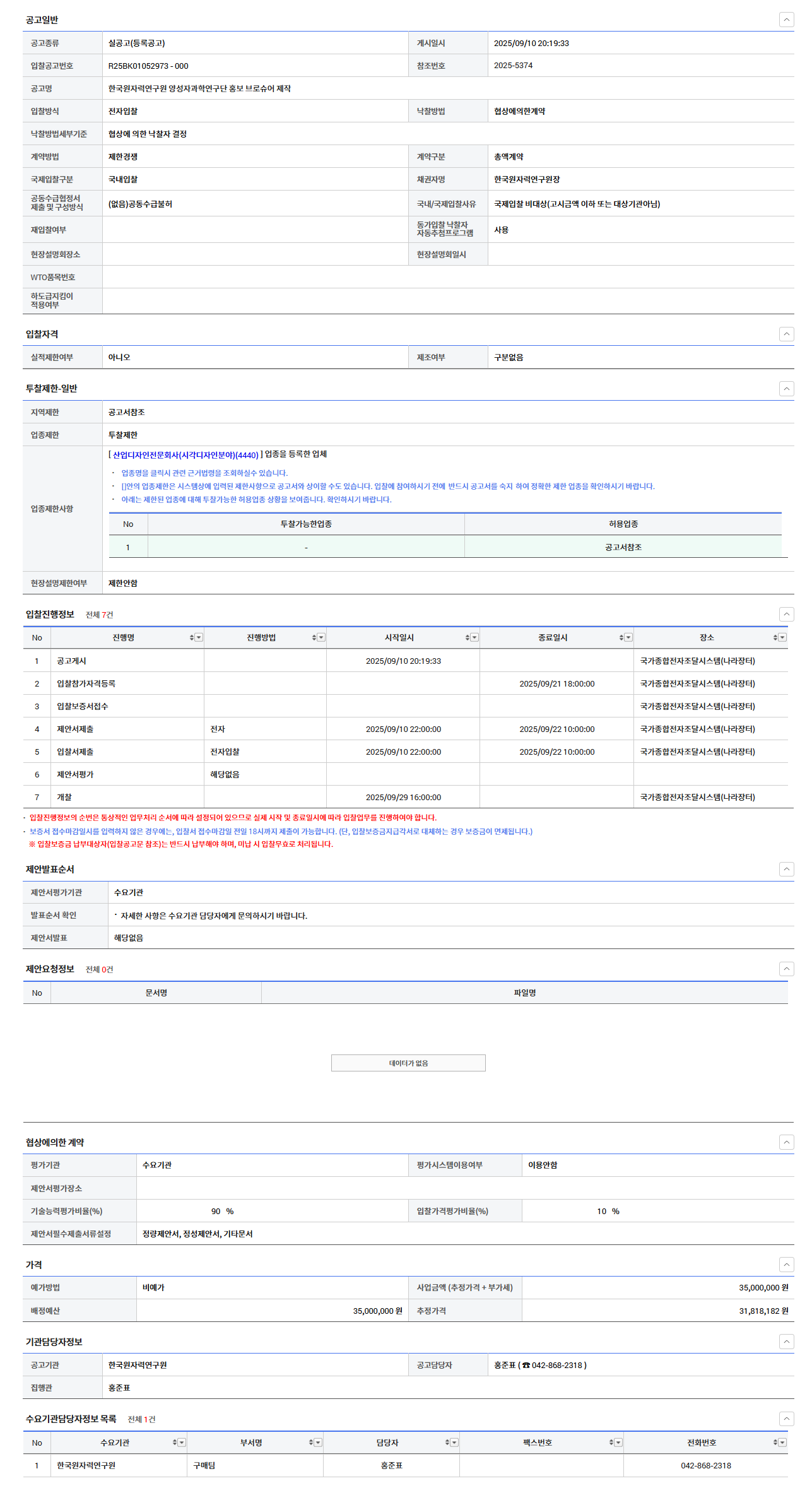This screenshot has width=812, height=1505.
Task: Sort the 부서명 column
Action: point(311,1443)
